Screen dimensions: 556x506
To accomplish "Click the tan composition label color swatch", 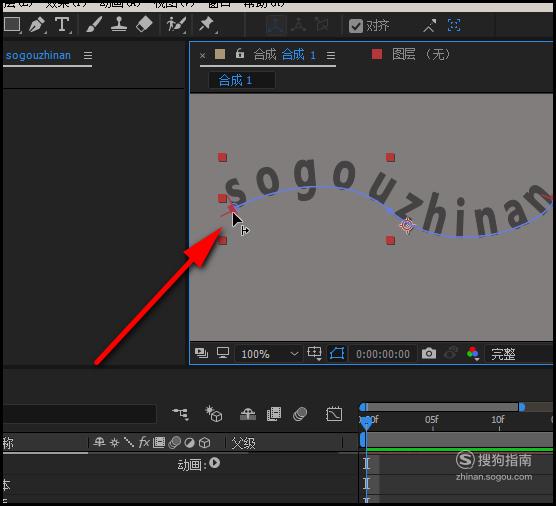I will coord(220,54).
